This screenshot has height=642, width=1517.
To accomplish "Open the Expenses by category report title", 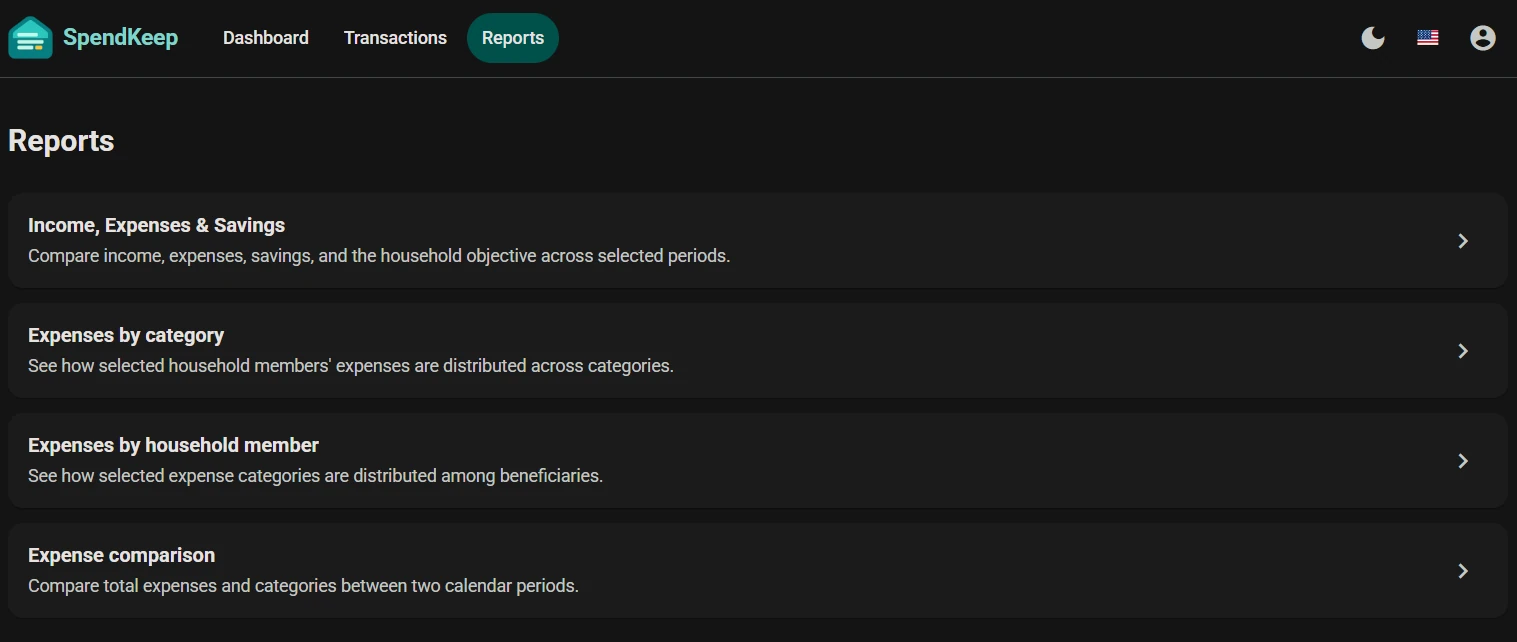I will click(x=126, y=336).
